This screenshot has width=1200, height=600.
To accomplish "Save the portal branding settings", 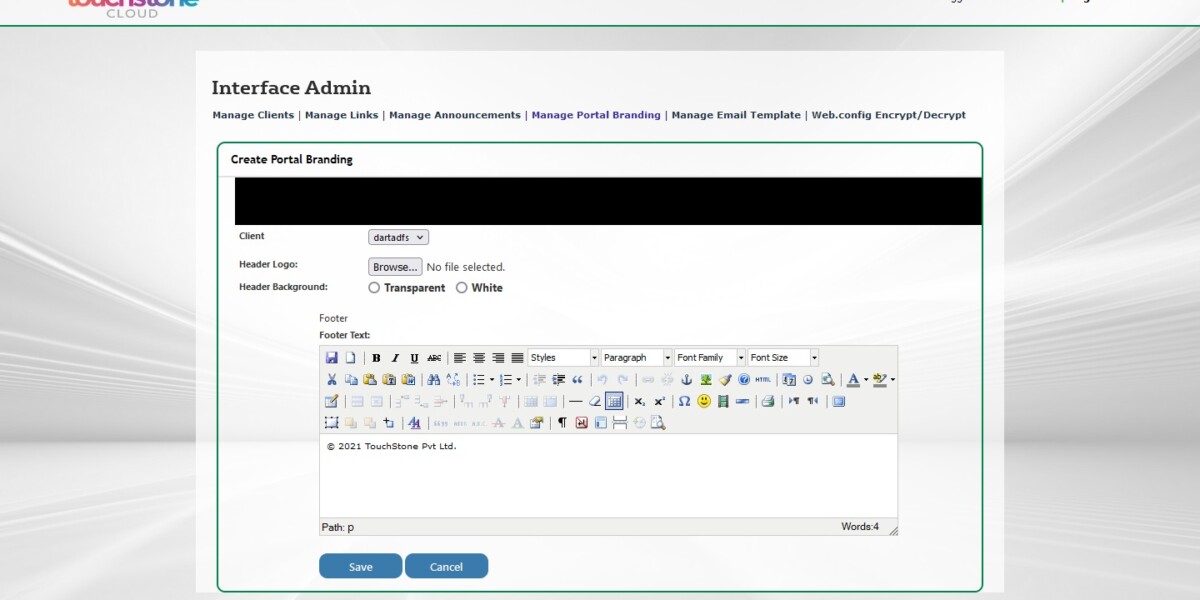I will (x=360, y=565).
